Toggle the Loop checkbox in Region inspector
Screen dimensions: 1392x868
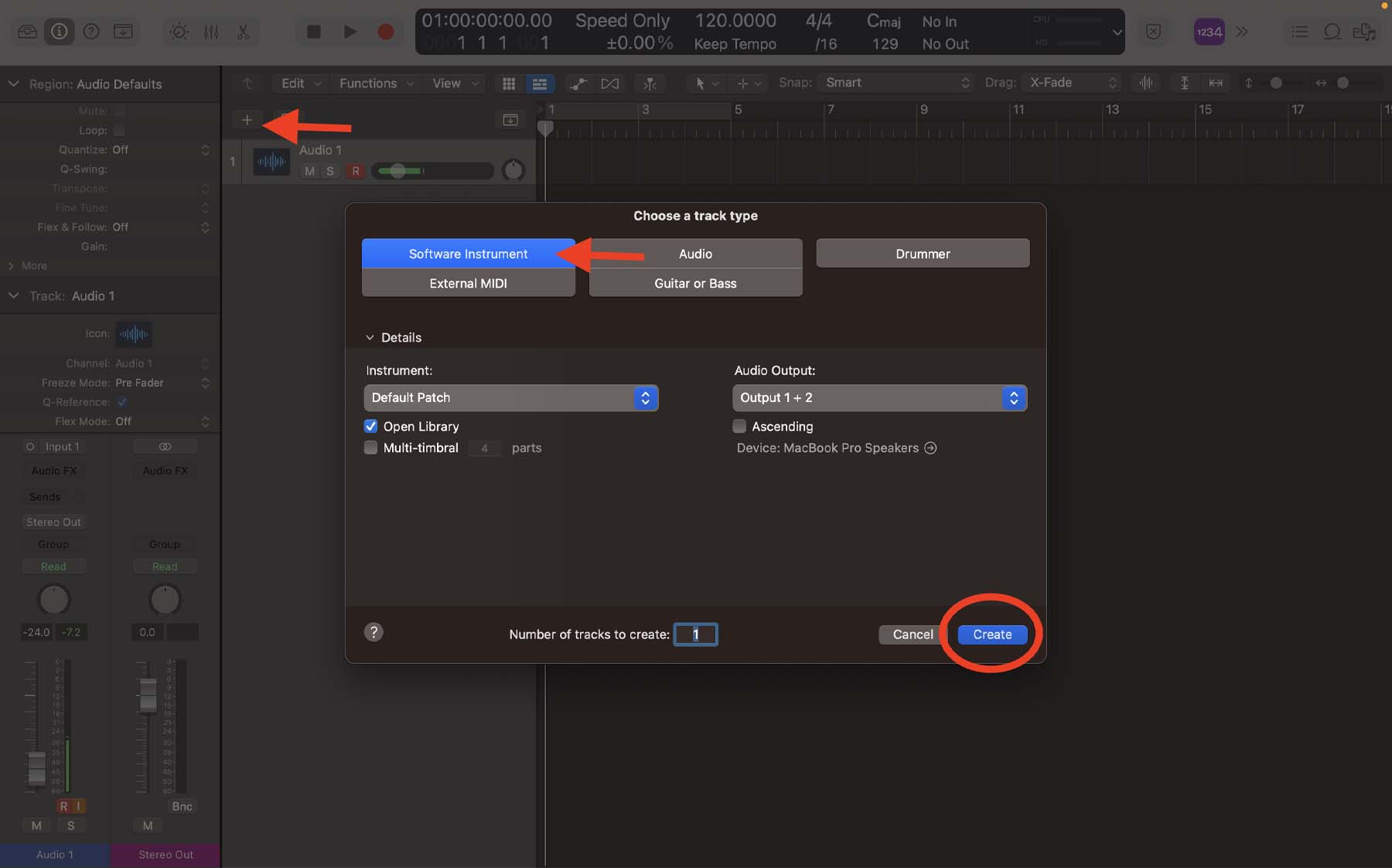(119, 130)
